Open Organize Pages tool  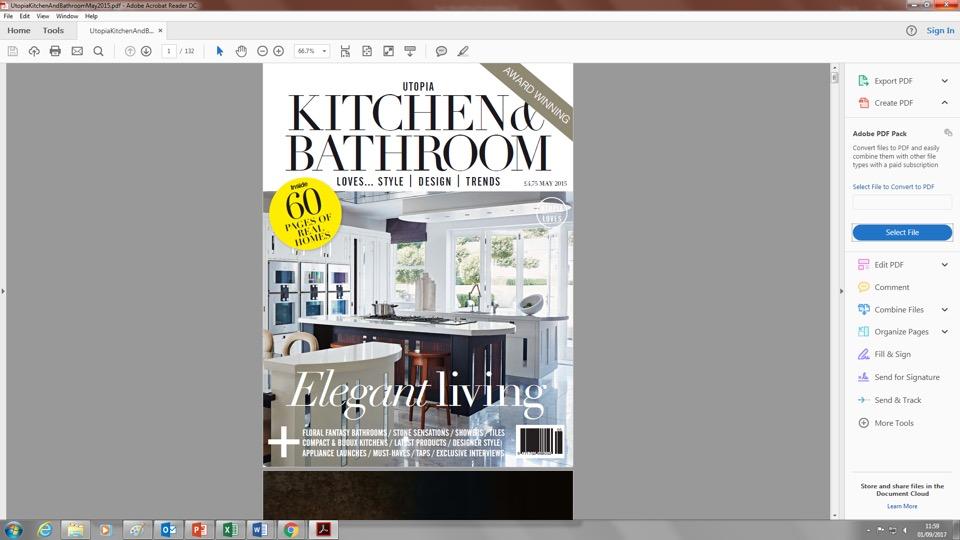(901, 332)
